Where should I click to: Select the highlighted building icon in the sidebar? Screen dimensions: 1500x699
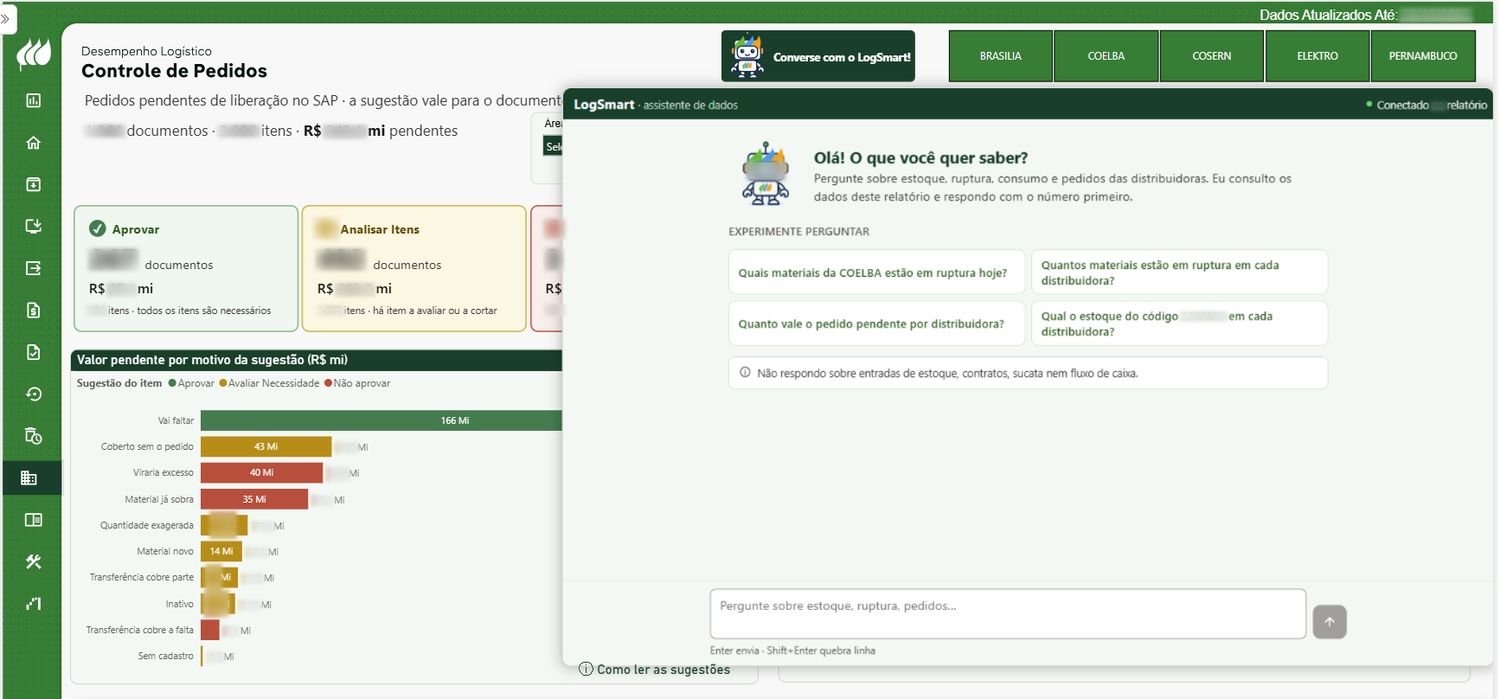tap(30, 478)
